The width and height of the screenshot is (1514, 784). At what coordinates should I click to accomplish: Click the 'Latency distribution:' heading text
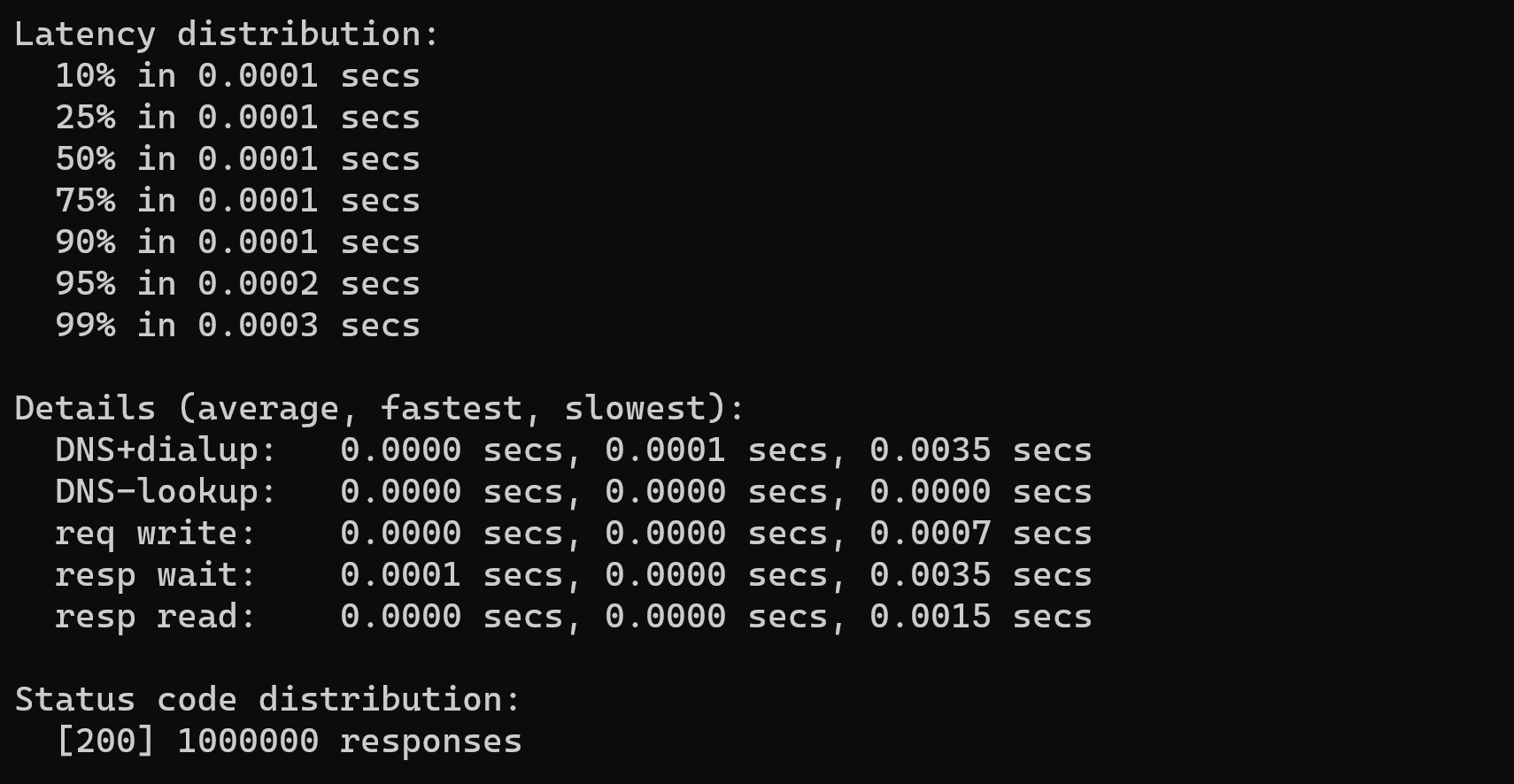click(227, 35)
